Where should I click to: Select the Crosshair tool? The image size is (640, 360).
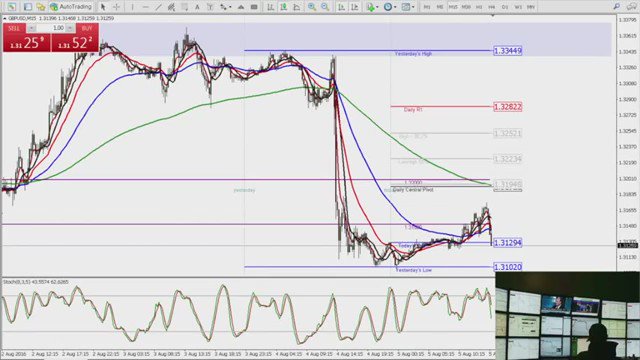click(x=116, y=7)
